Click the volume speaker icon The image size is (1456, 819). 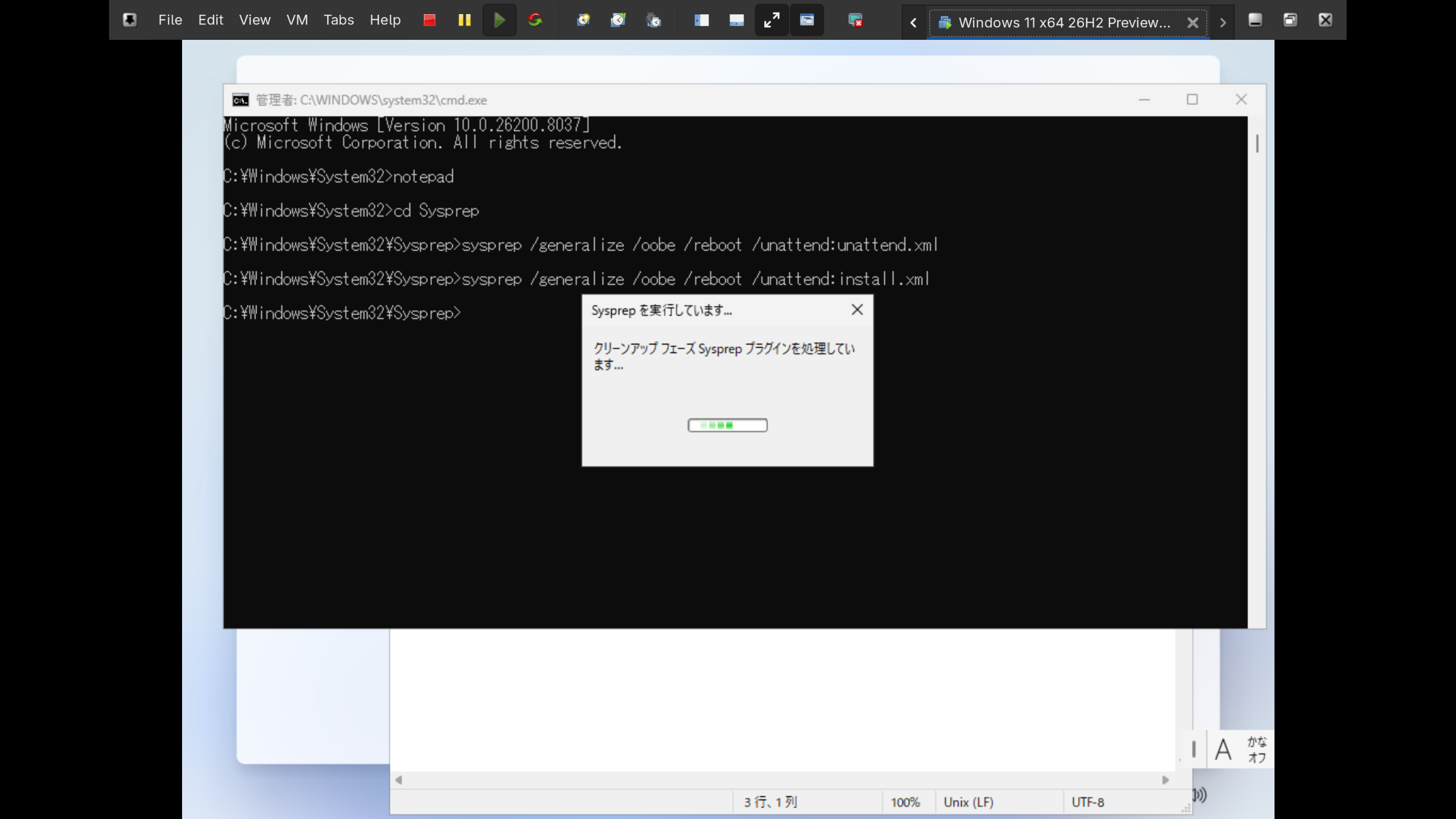click(x=1201, y=795)
